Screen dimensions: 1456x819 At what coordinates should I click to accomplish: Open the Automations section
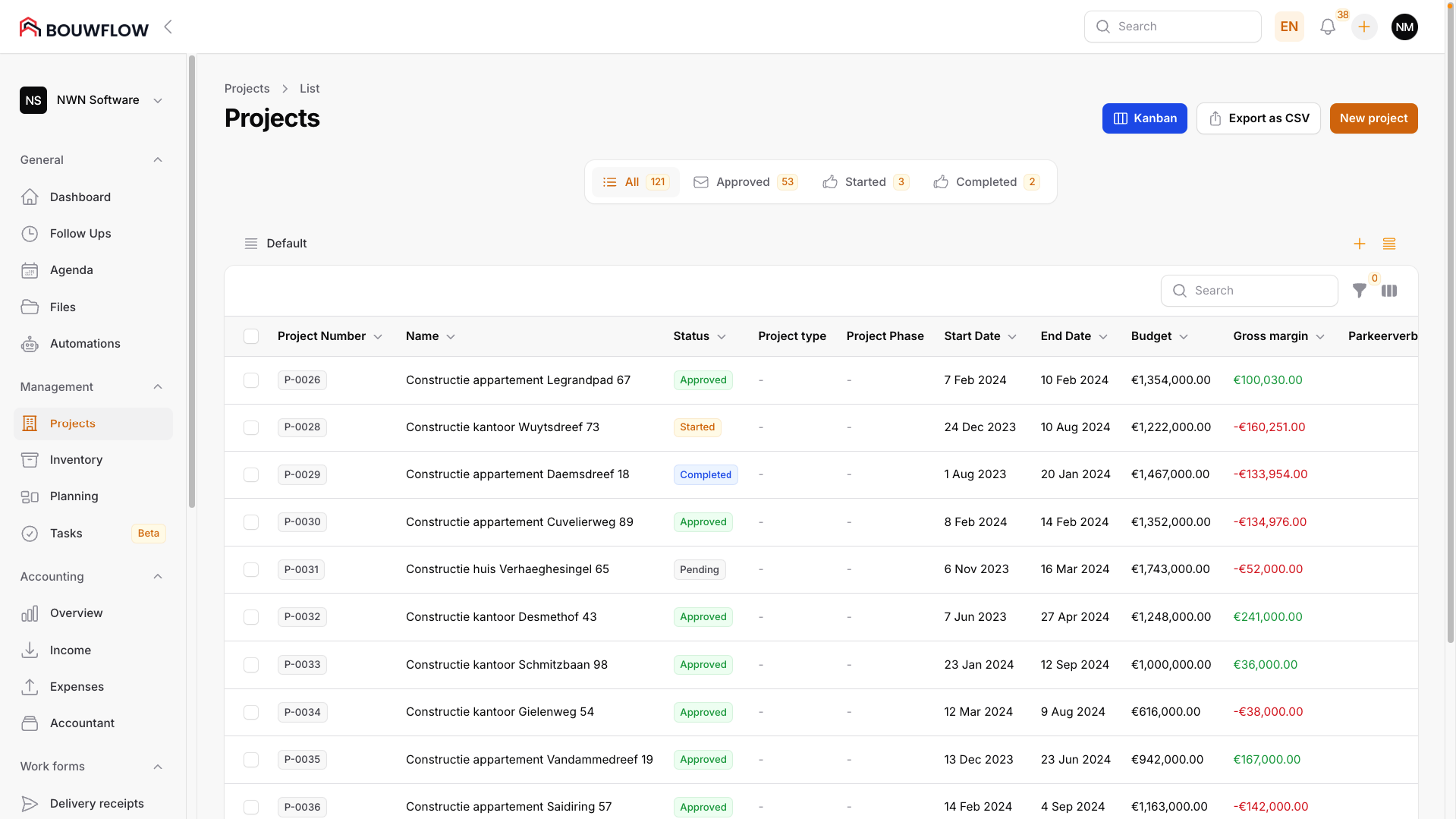point(84,343)
